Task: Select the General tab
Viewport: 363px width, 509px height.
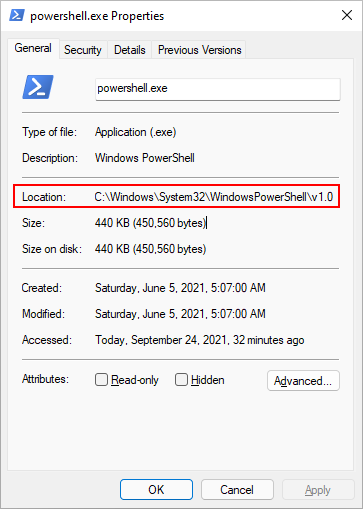Action: (33, 48)
